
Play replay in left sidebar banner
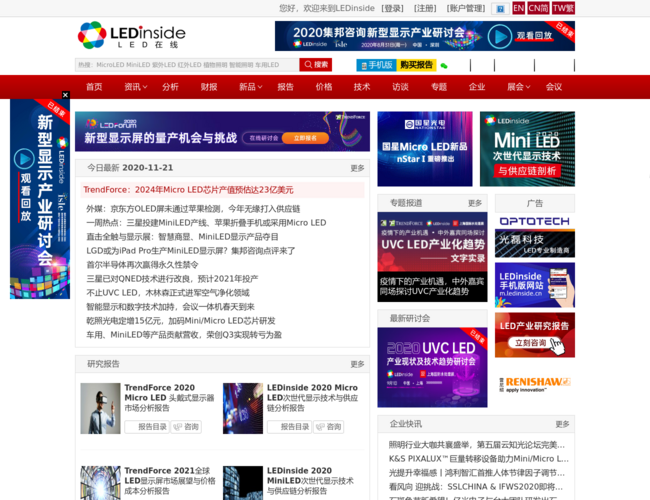click(x=24, y=159)
